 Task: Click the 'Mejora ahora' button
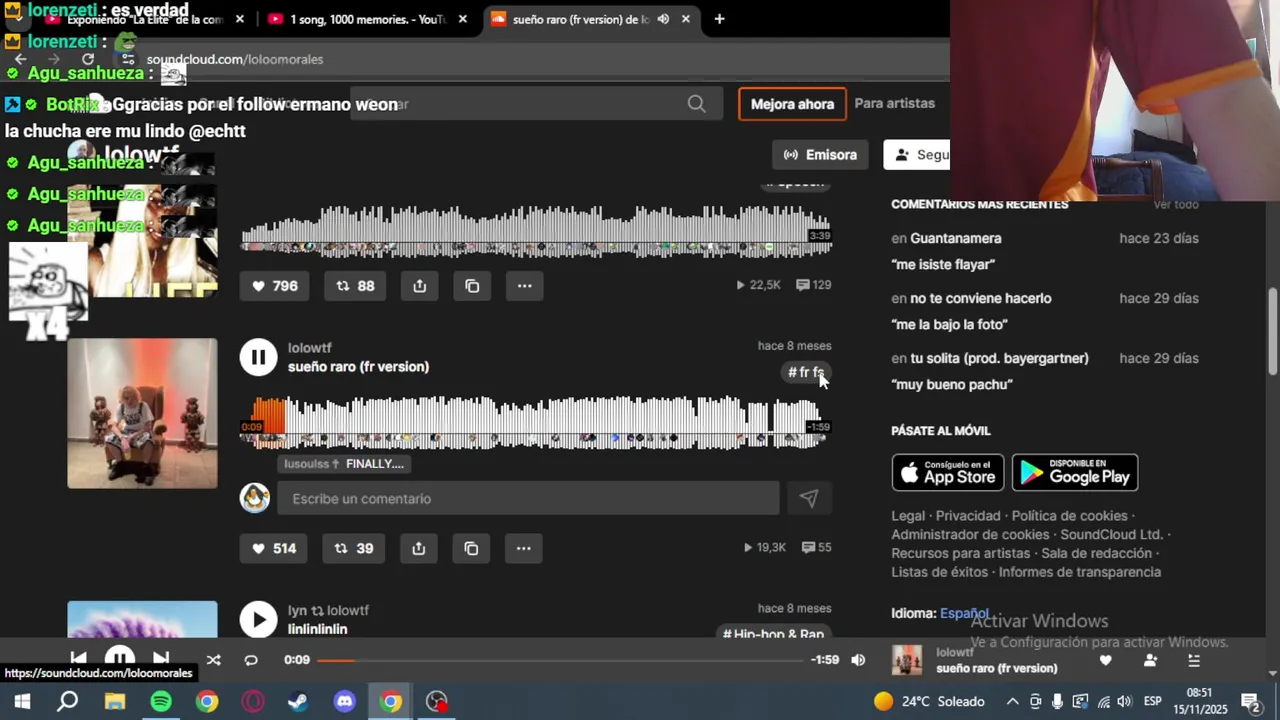pyautogui.click(x=792, y=104)
